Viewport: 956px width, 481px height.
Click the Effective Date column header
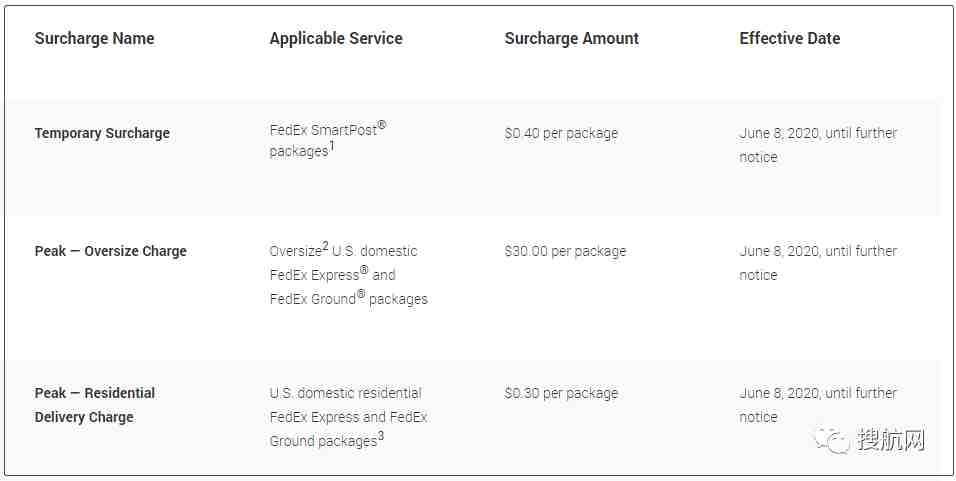point(790,38)
